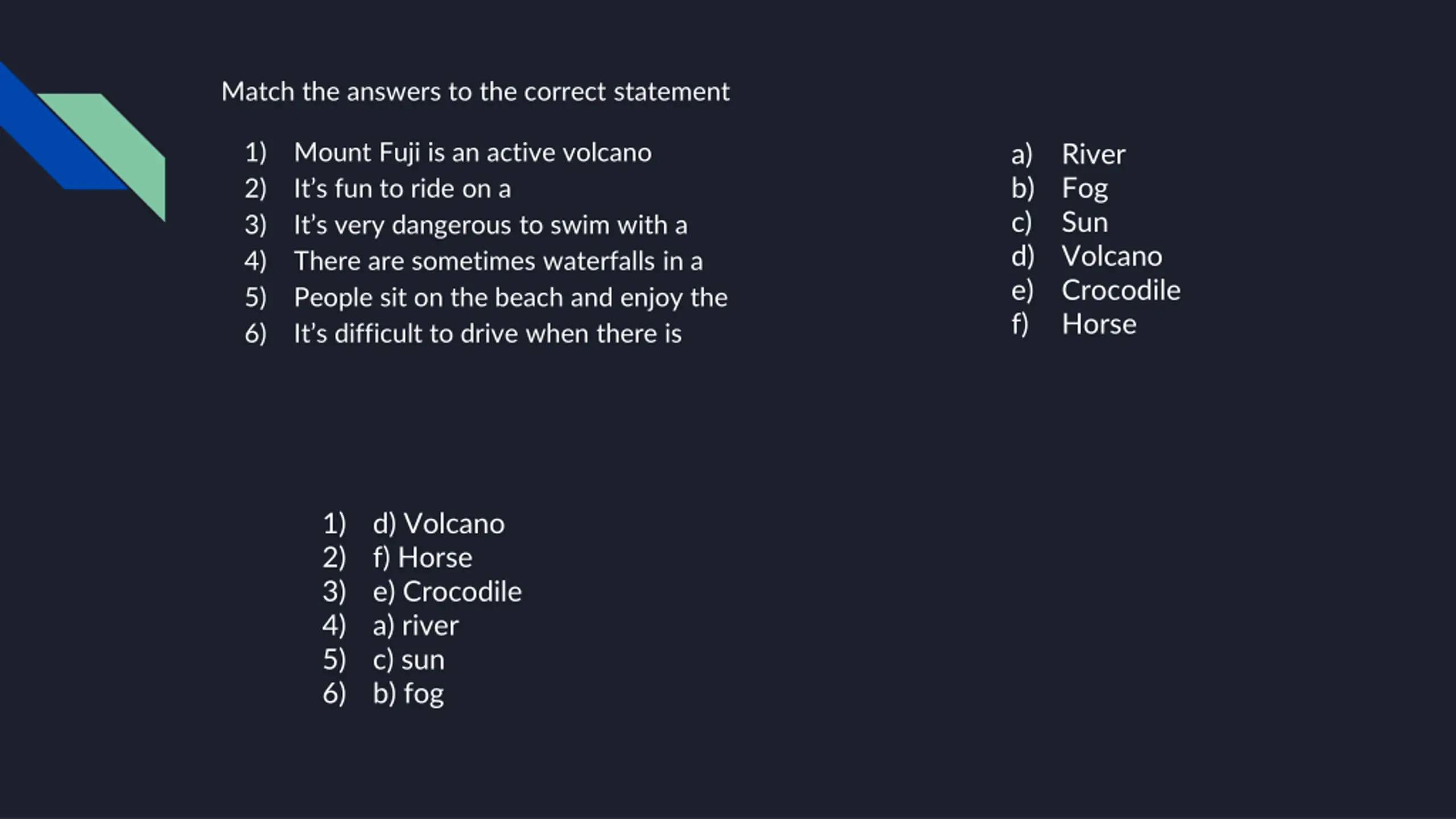Select statement 'Mount Fuji is an active volcano'
Screen dimensions: 1456x819
(x=472, y=152)
